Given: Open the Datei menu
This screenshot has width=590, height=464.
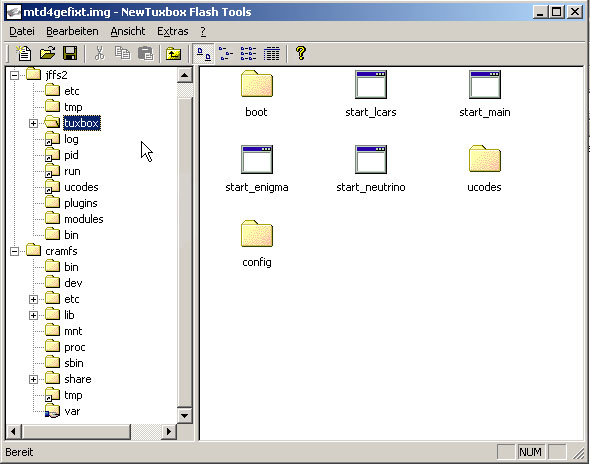Looking at the screenshot, I should [22, 31].
